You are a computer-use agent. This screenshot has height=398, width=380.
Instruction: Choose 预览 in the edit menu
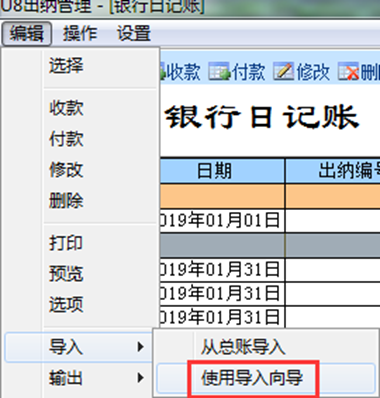coord(66,273)
